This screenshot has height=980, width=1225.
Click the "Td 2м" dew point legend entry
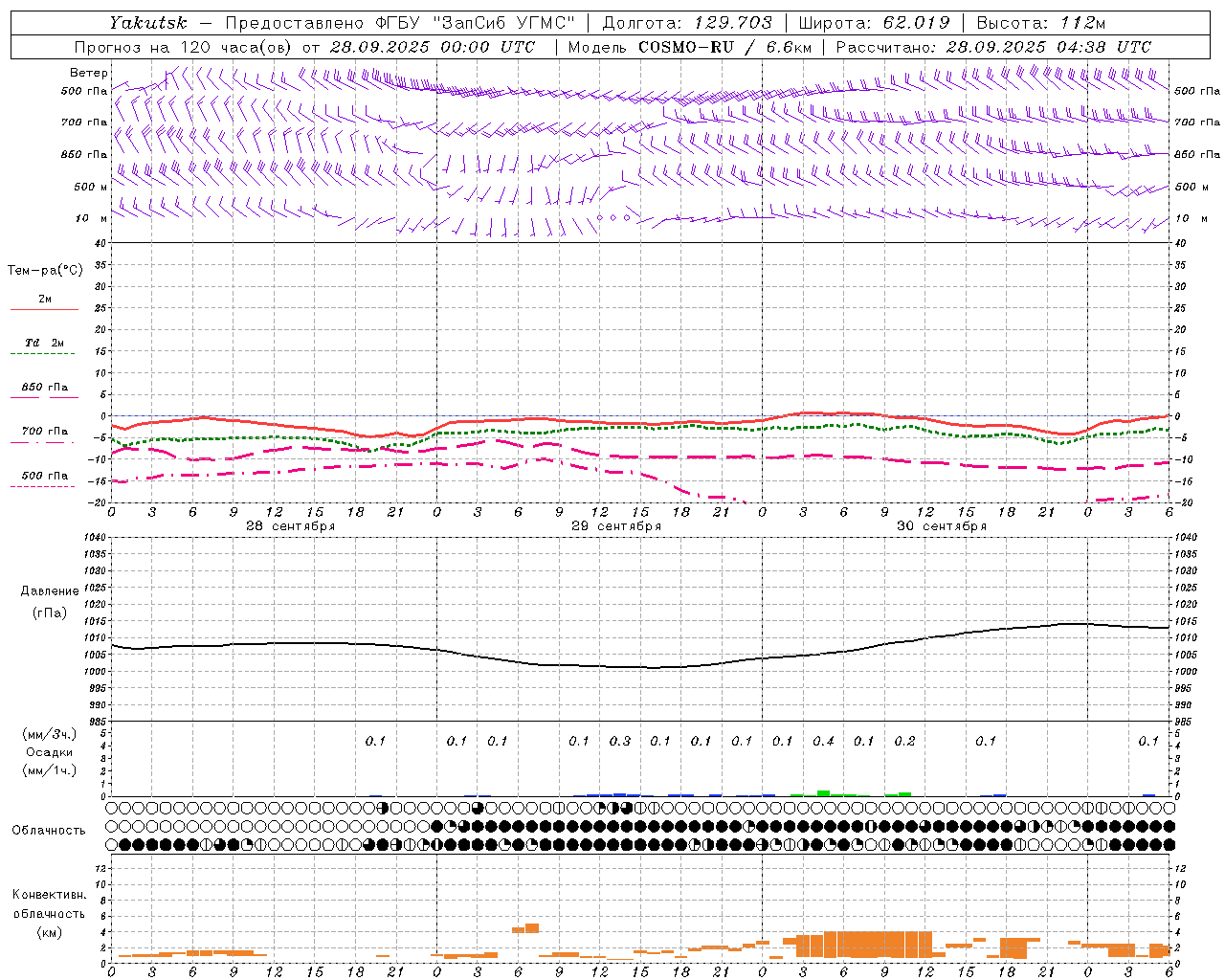coord(45,343)
